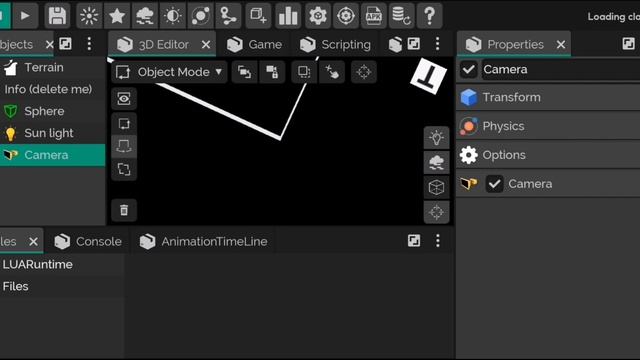Close the Properties tab

coord(561,44)
